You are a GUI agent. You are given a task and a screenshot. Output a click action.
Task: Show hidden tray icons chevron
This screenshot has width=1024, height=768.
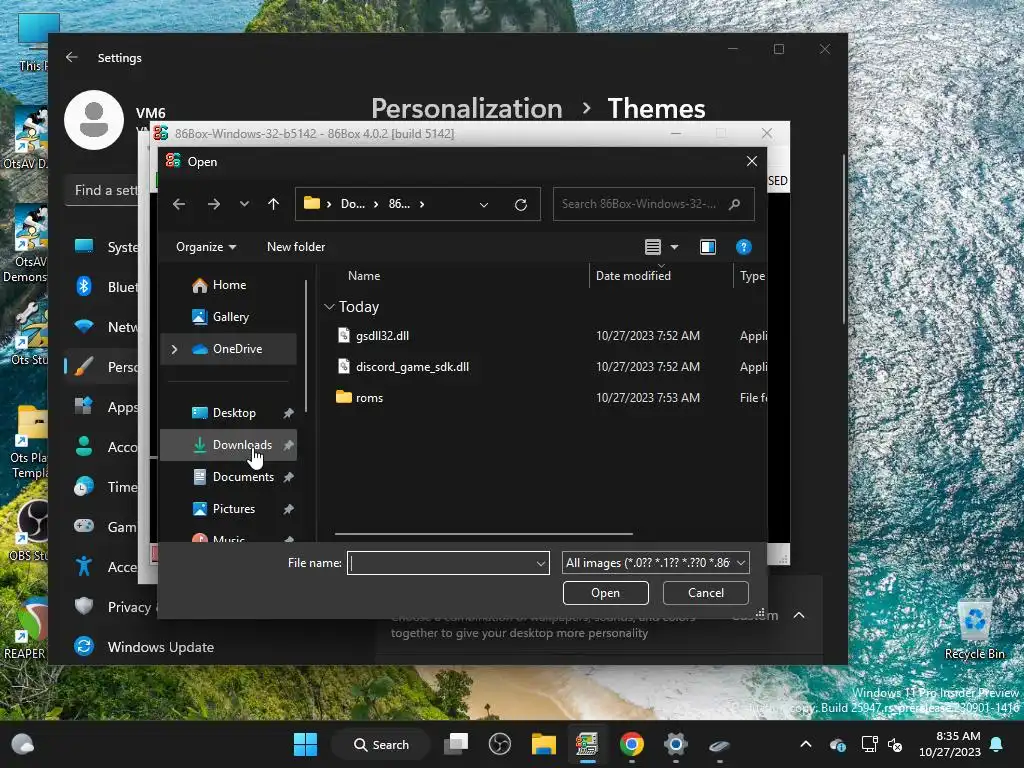coord(806,744)
